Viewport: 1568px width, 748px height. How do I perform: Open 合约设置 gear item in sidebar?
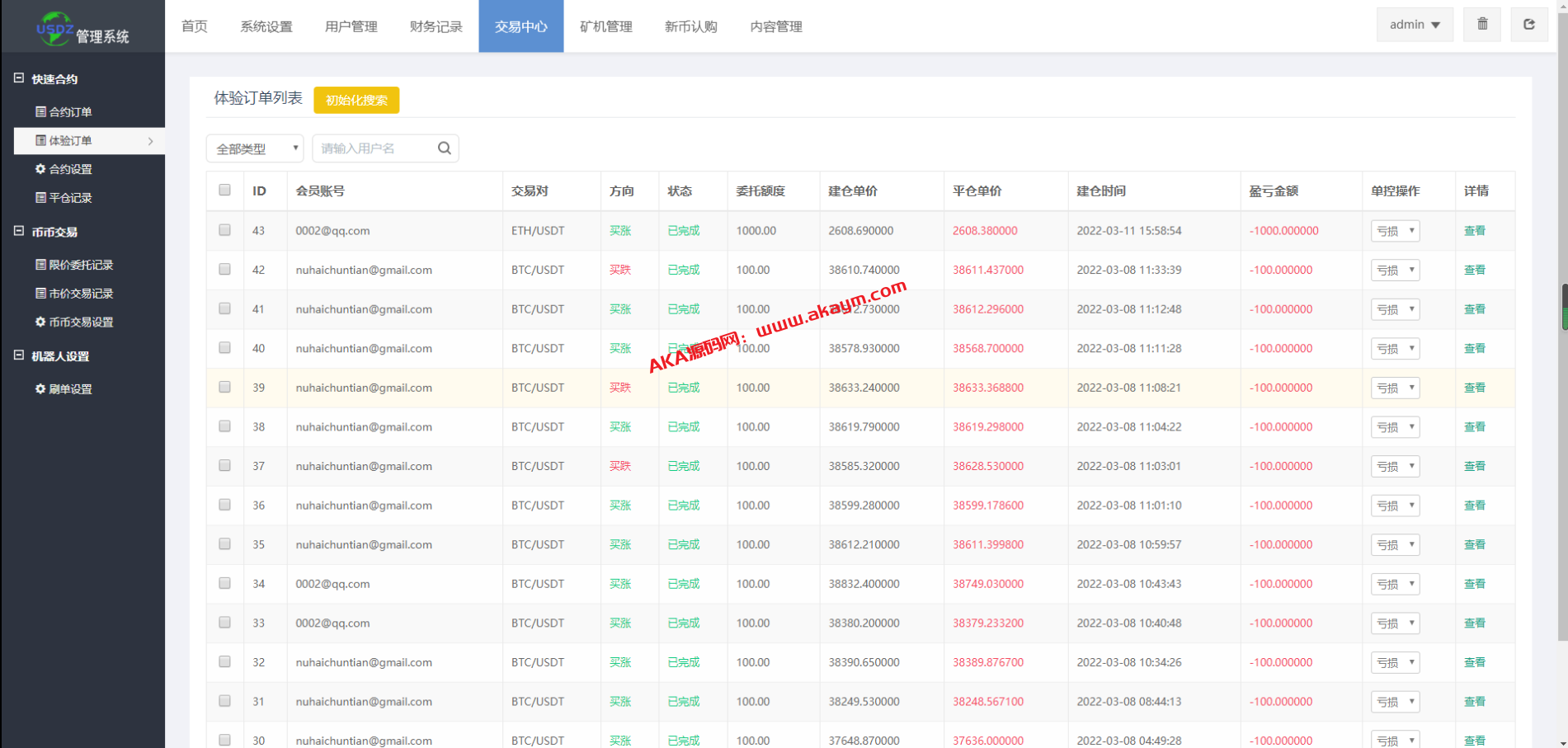pos(64,169)
